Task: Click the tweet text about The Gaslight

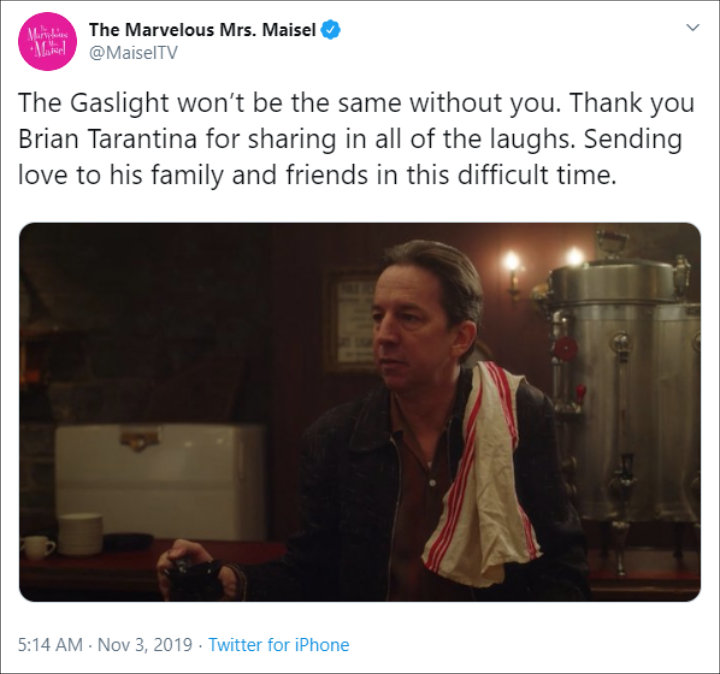Action: [x=356, y=139]
